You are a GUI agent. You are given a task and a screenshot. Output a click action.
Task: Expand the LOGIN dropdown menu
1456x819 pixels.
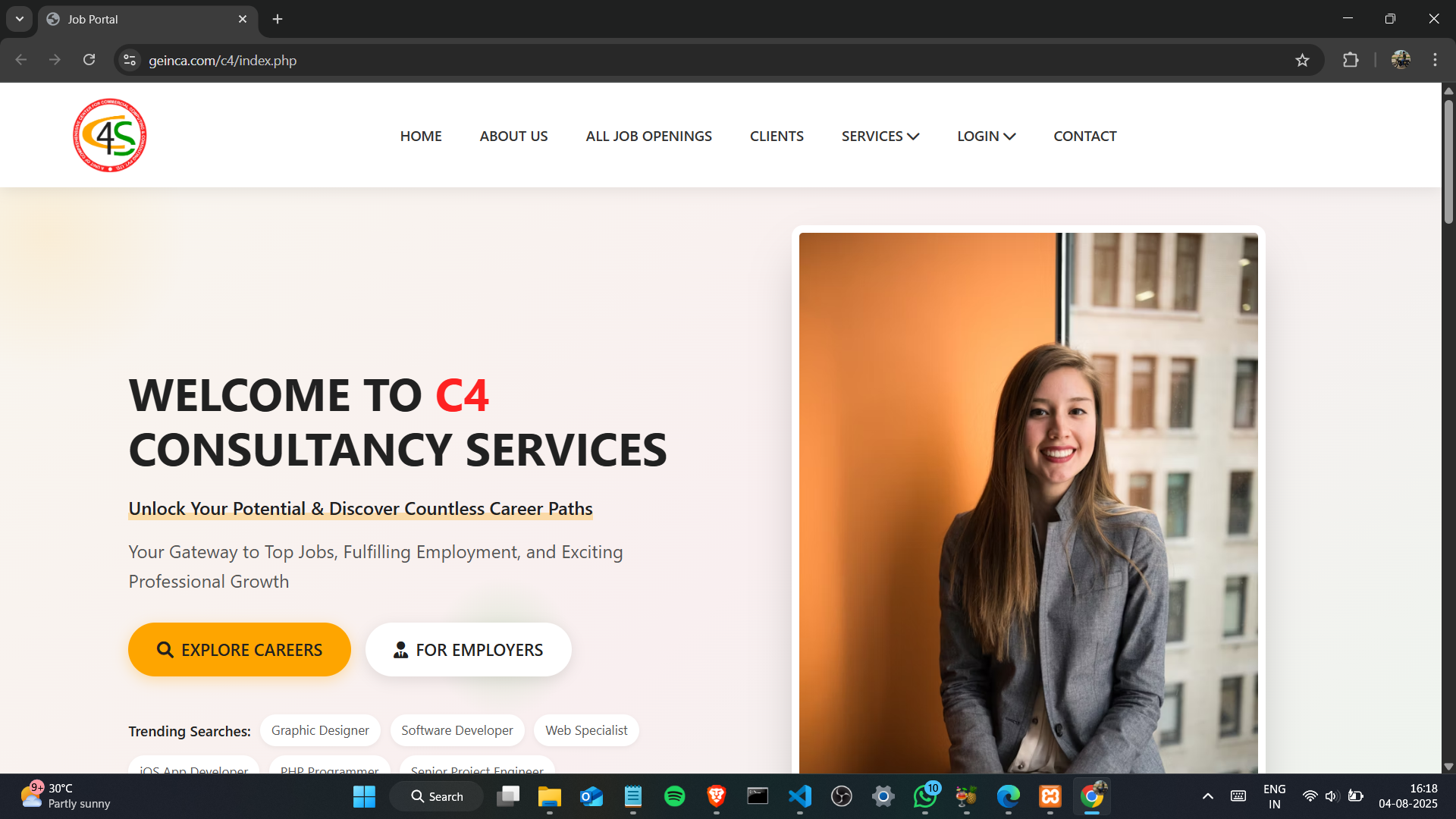pos(986,136)
